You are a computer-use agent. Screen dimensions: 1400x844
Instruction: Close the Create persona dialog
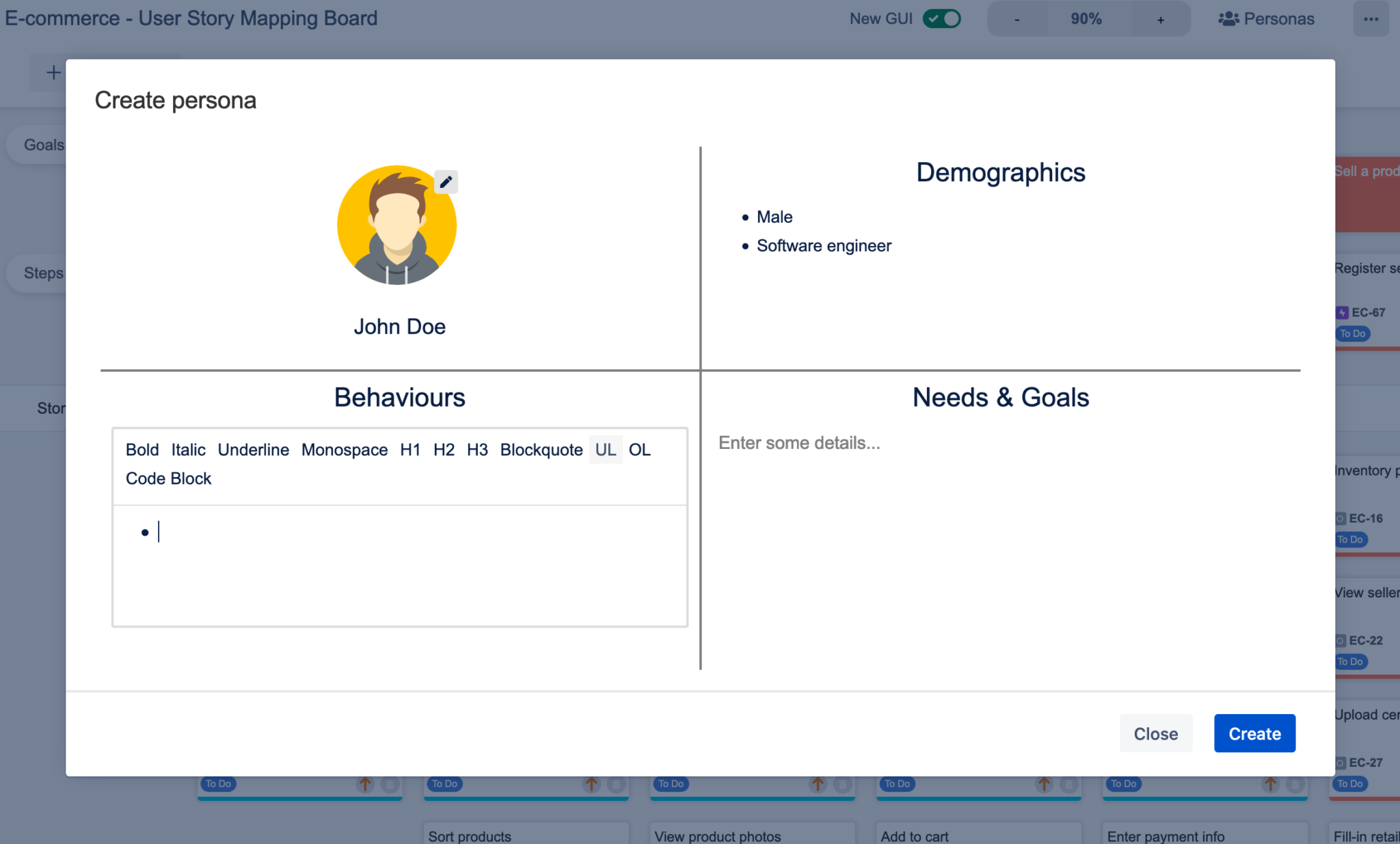click(x=1155, y=733)
